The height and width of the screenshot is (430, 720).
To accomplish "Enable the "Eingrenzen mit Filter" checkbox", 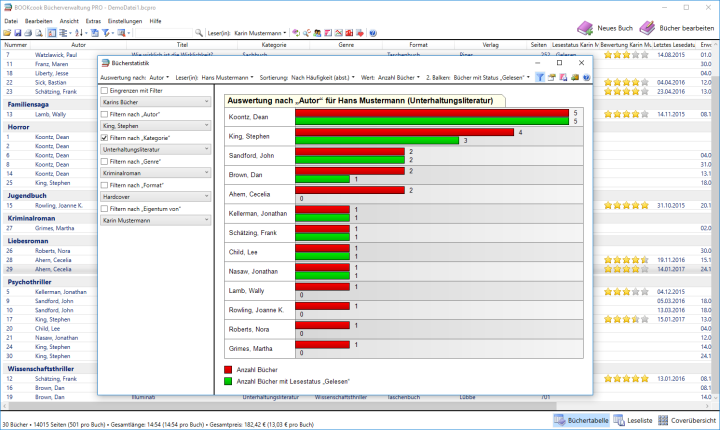I will click(x=106, y=90).
